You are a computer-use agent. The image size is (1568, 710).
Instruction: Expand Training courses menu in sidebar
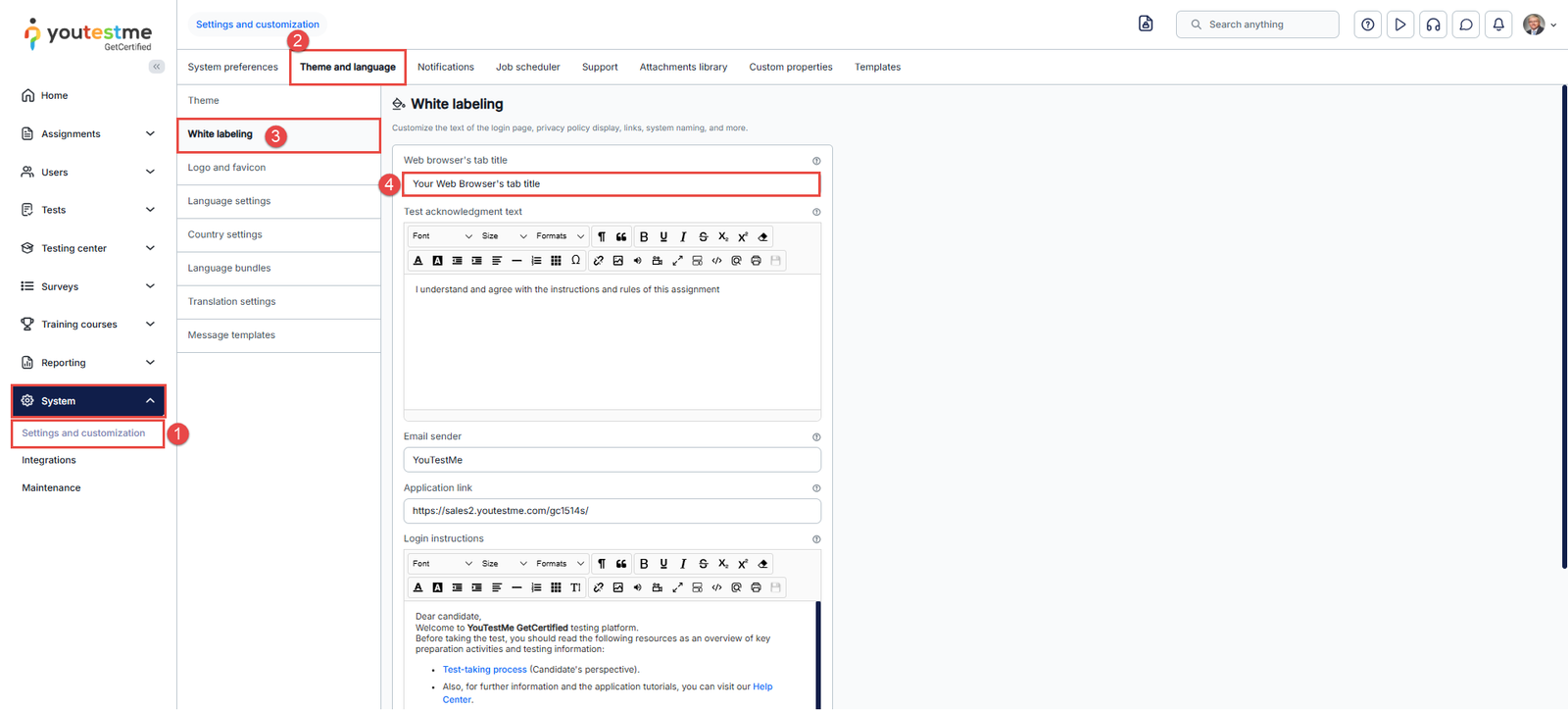88,325
